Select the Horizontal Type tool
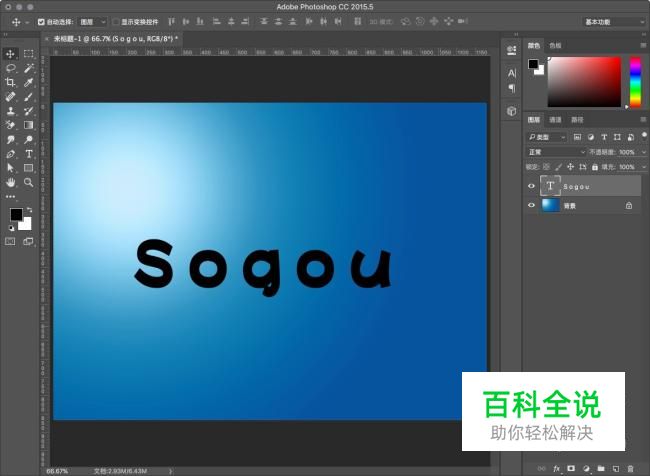The width and height of the screenshot is (650, 476). tap(29, 154)
